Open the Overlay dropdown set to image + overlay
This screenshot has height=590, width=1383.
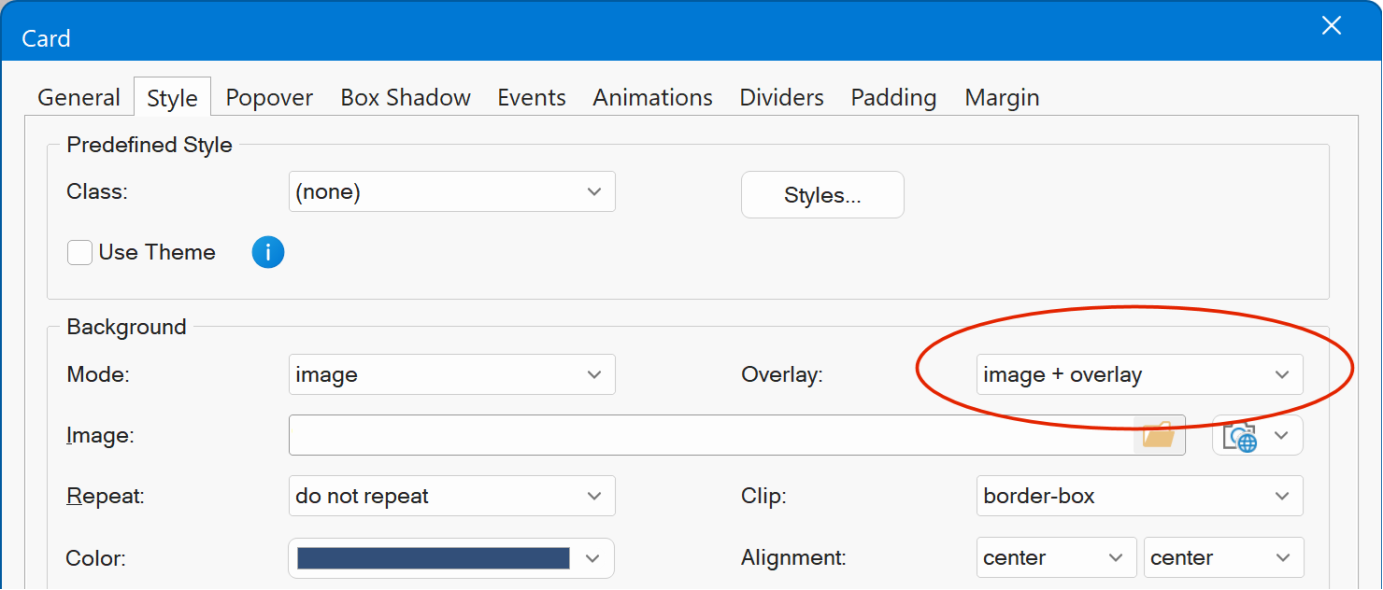(1139, 375)
